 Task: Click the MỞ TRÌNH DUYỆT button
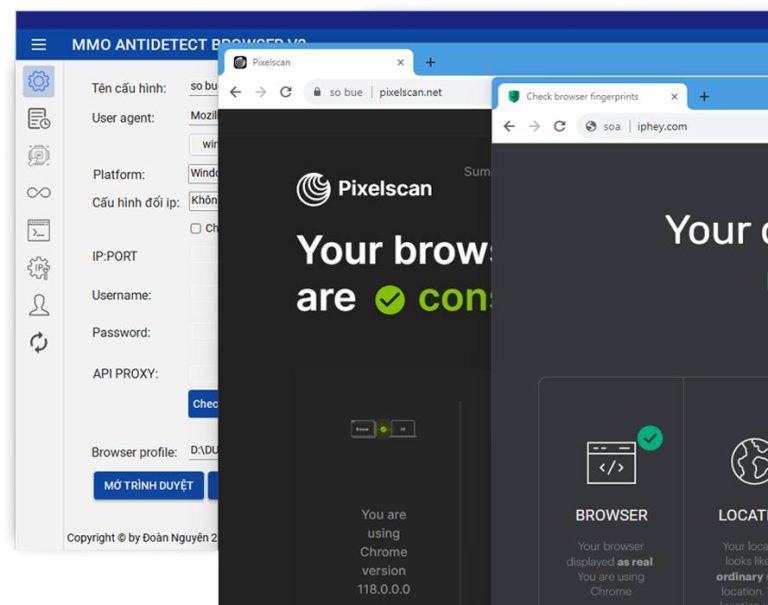148,485
